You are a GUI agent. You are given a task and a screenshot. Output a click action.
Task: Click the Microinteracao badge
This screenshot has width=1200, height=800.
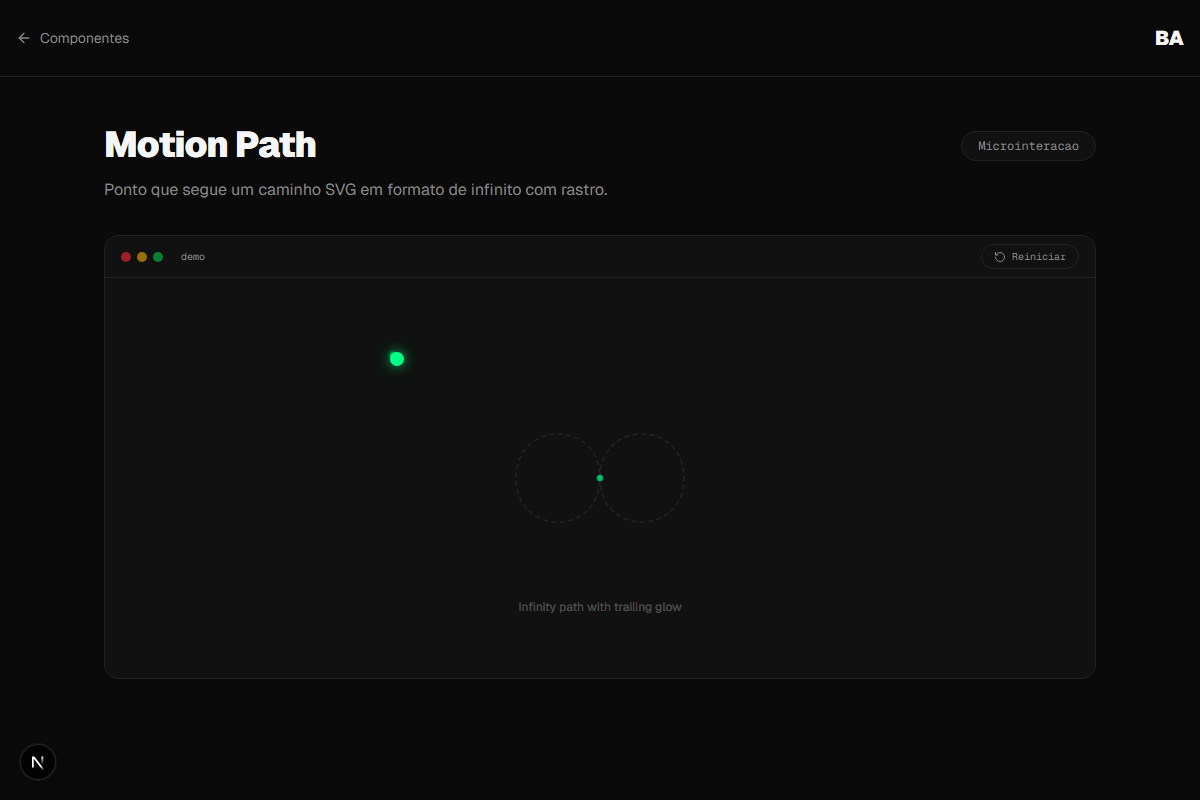[1028, 145]
